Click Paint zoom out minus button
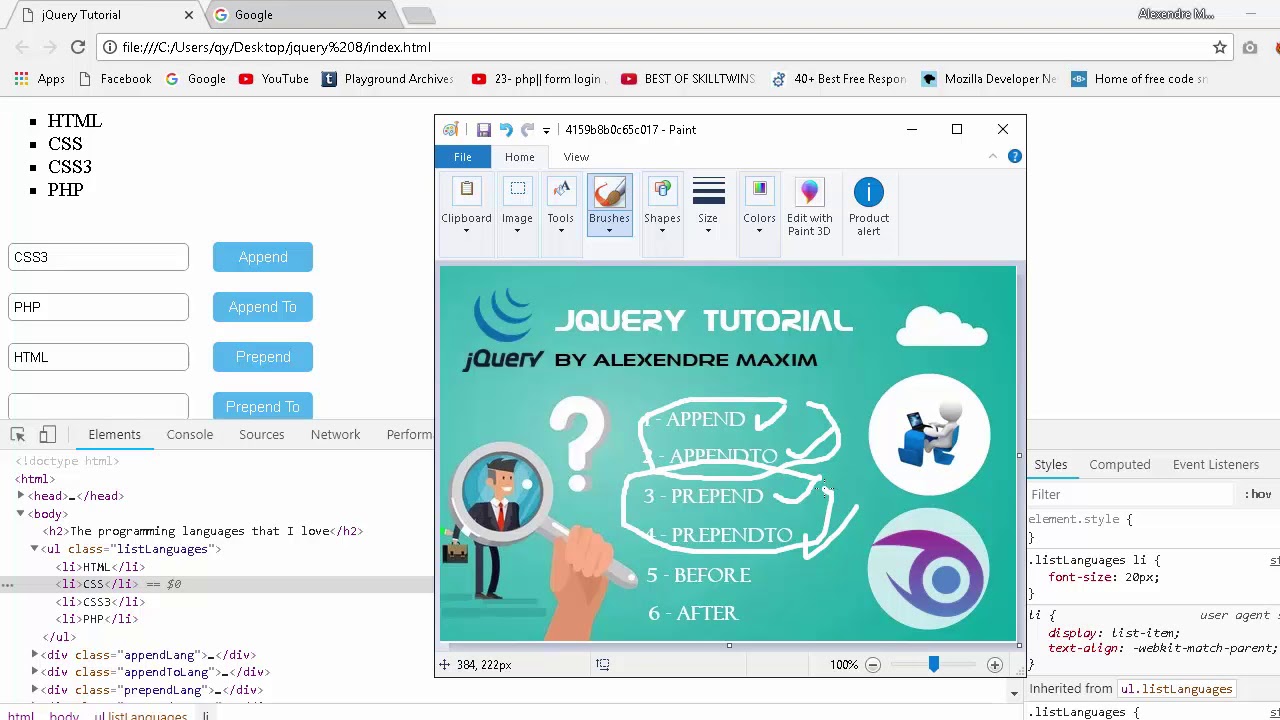1280x720 pixels. point(873,665)
